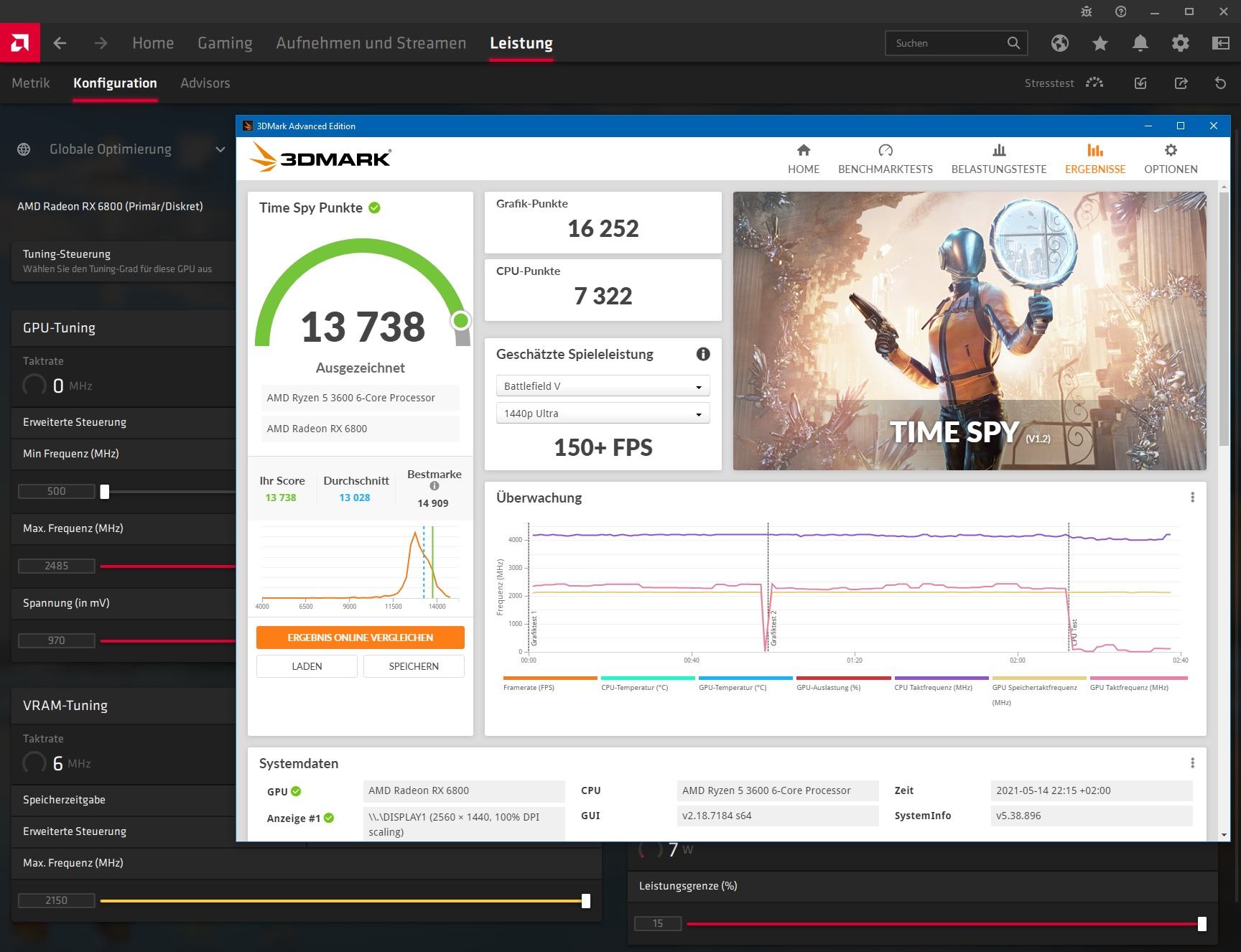This screenshot has height=952, width=1241.
Task: Click the Leistungsgrenze slider handle
Action: click(x=1202, y=924)
